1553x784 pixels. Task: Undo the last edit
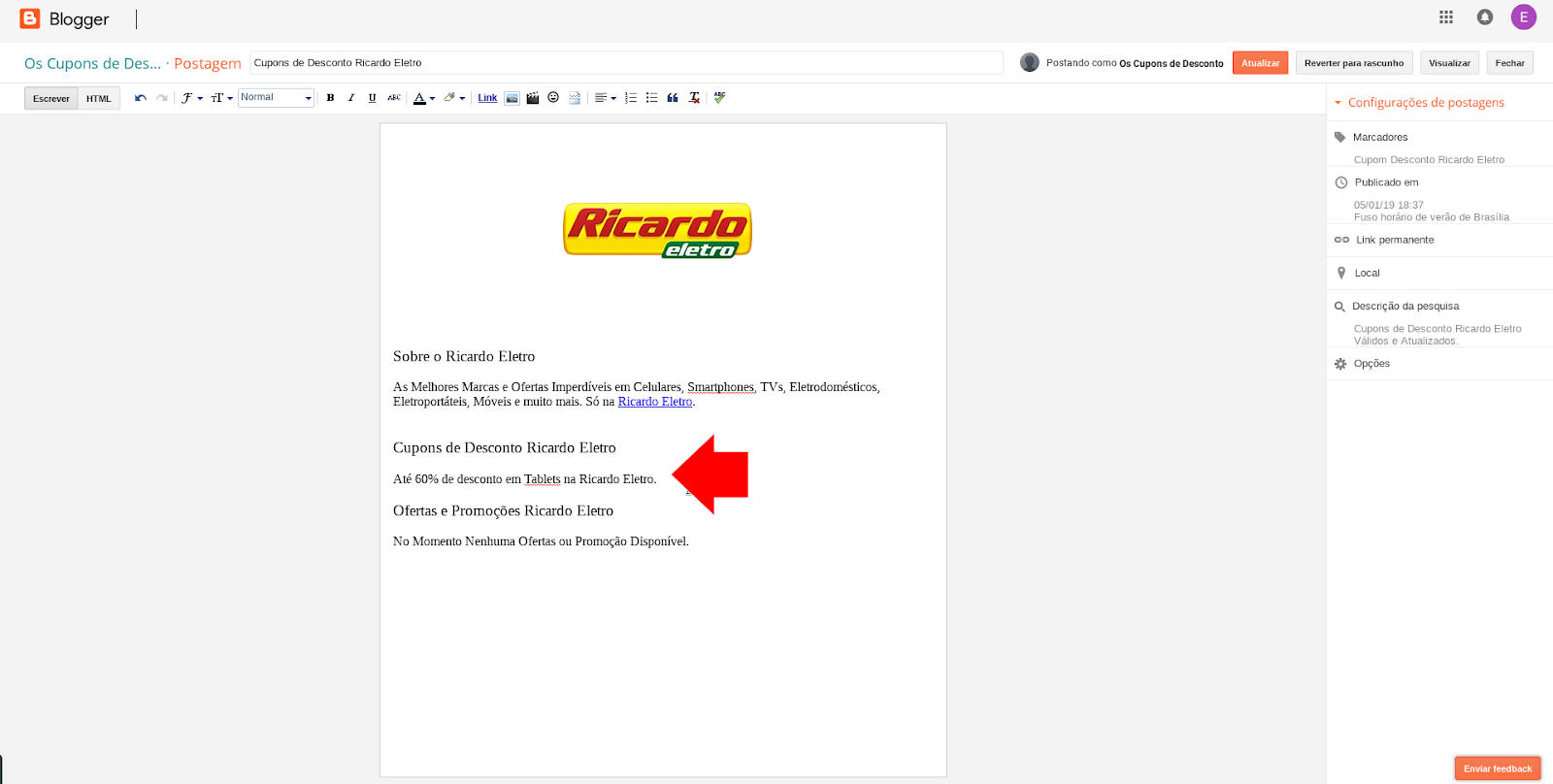coord(141,98)
